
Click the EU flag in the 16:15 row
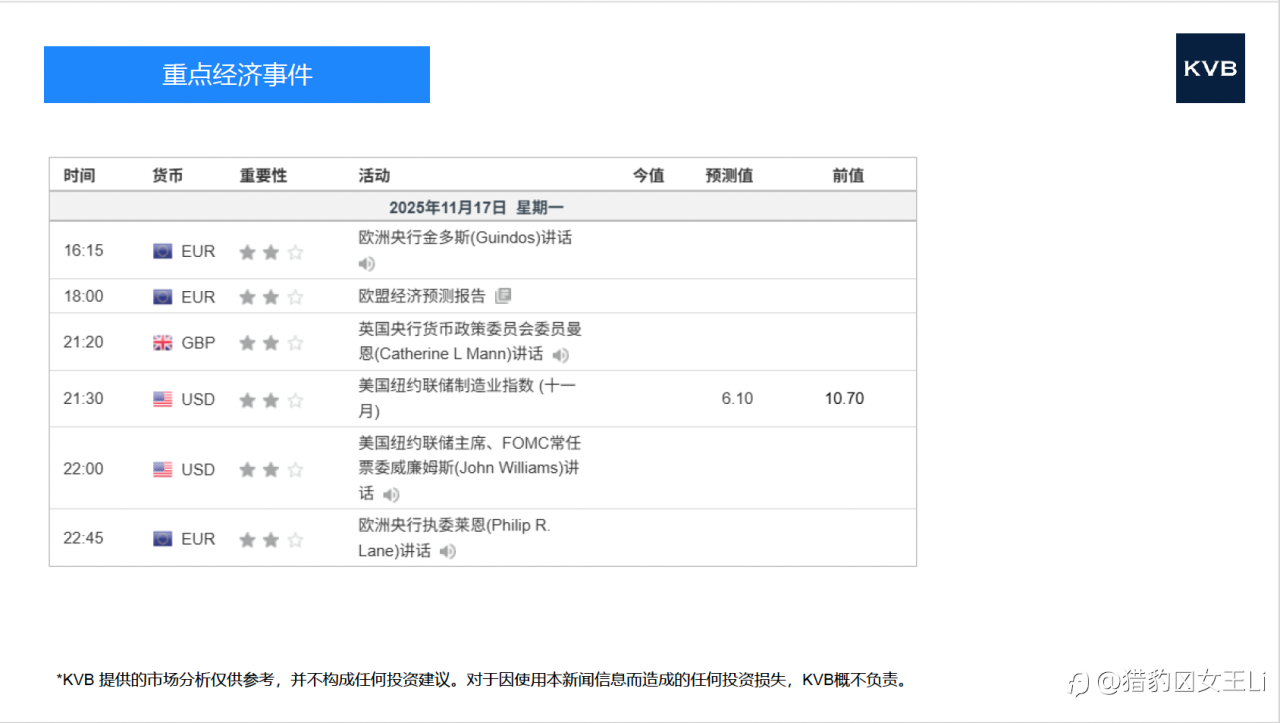pyautogui.click(x=163, y=251)
